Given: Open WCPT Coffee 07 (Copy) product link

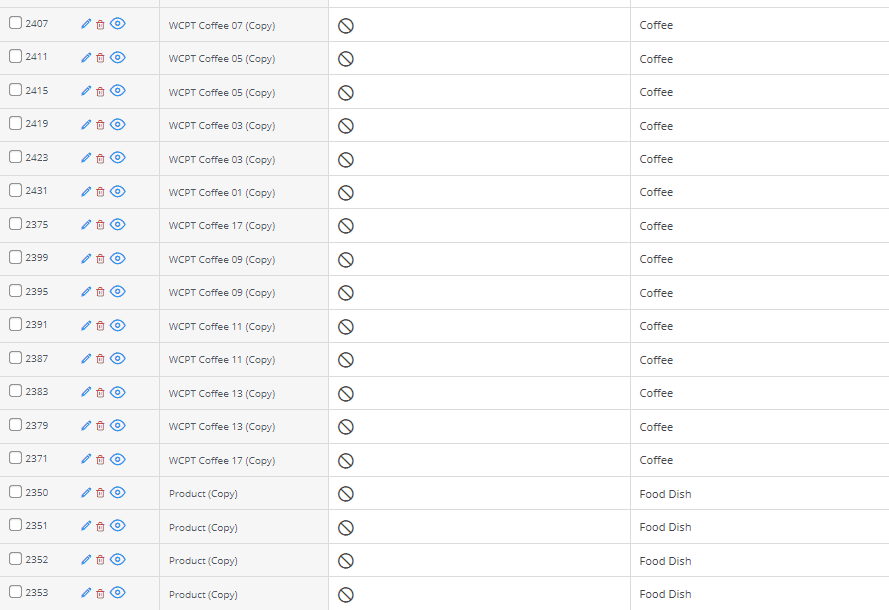Looking at the screenshot, I should pos(220,25).
